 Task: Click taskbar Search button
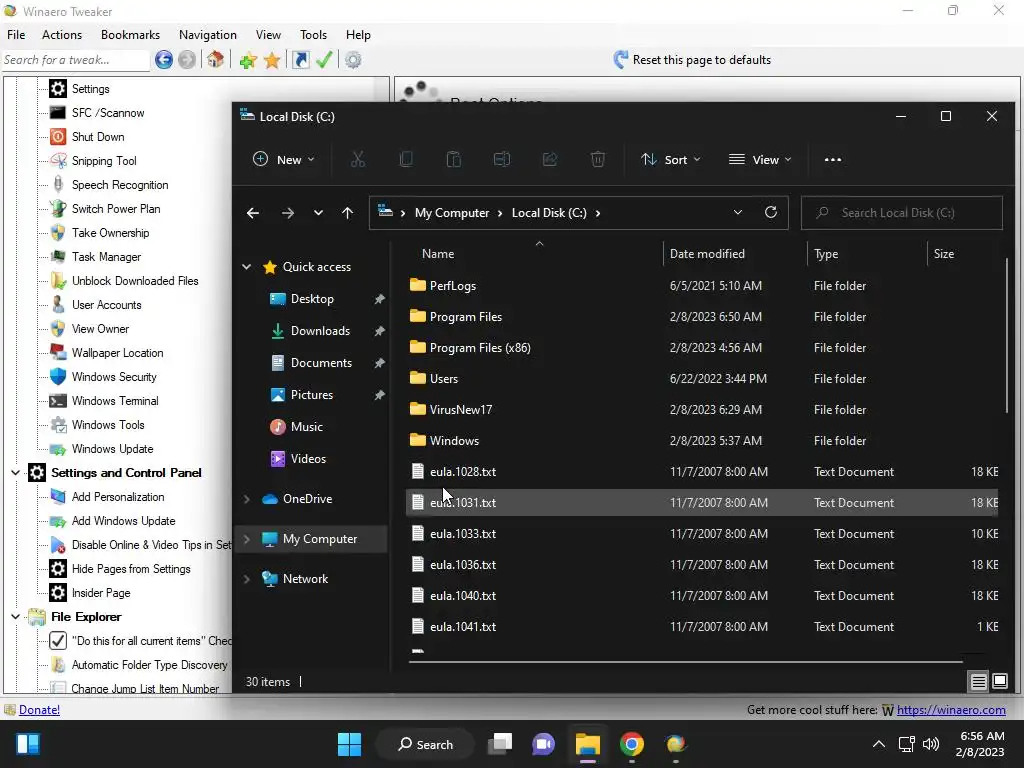pyautogui.click(x=425, y=744)
